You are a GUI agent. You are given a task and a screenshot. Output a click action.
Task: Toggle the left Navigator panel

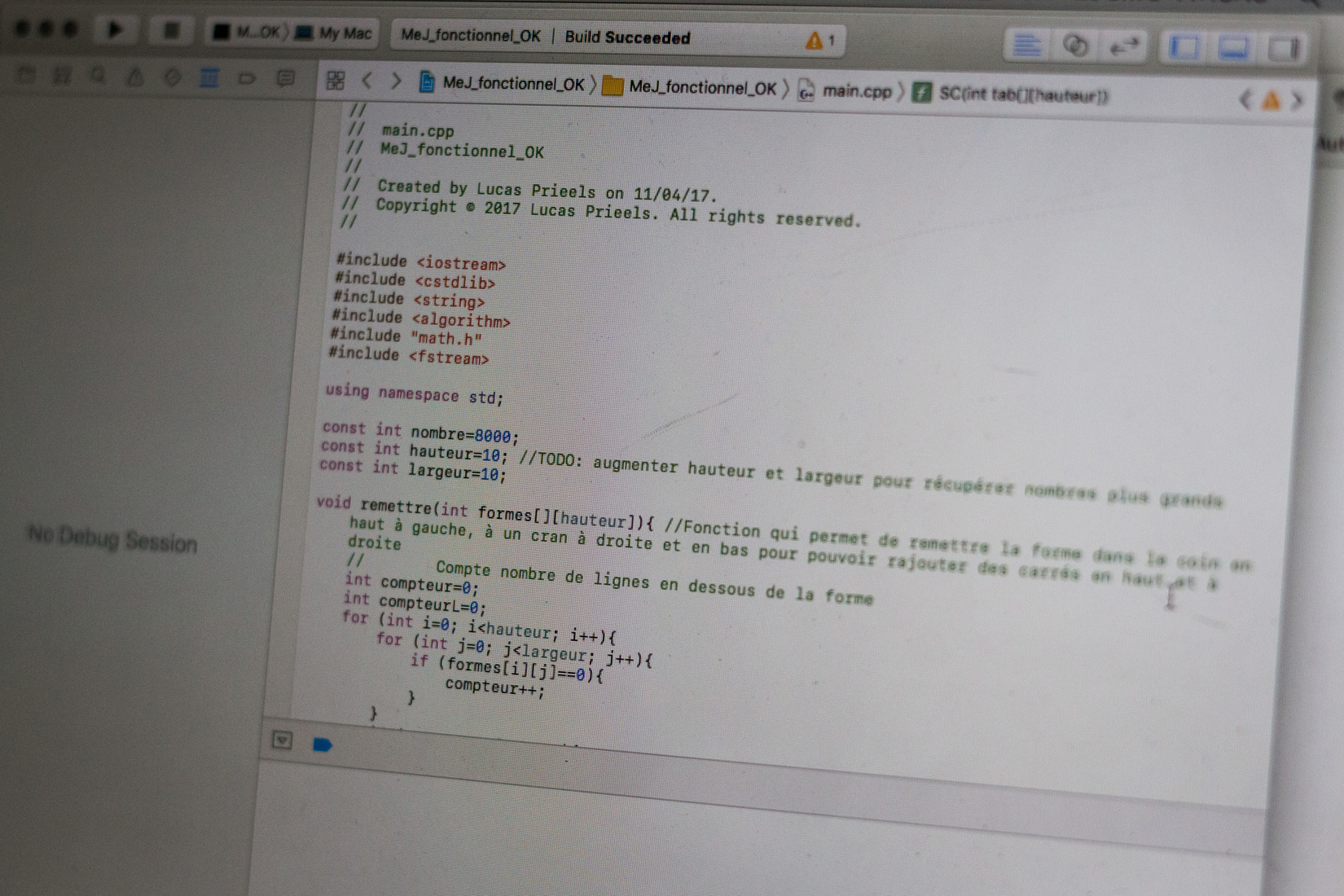(x=1184, y=47)
